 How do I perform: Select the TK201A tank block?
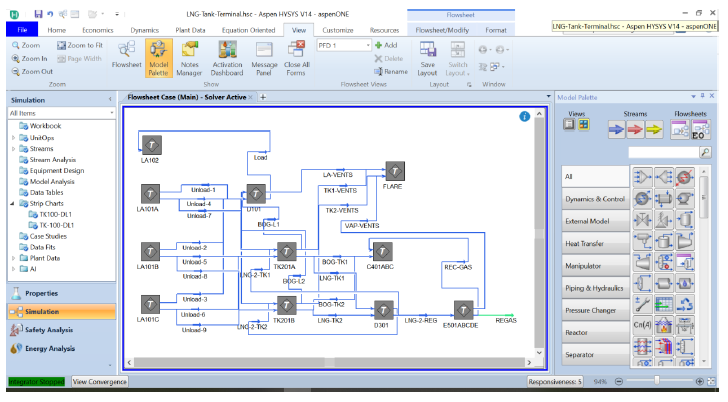tap(286, 252)
